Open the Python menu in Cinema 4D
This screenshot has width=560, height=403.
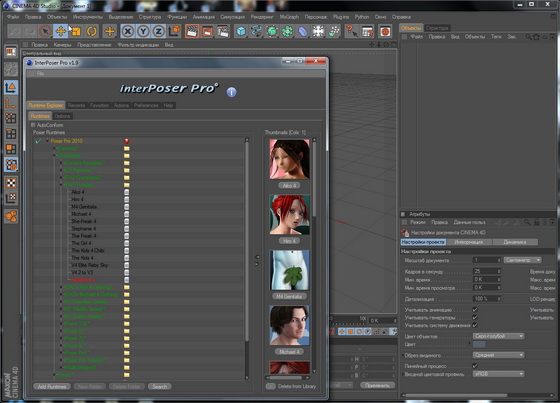coord(362,17)
